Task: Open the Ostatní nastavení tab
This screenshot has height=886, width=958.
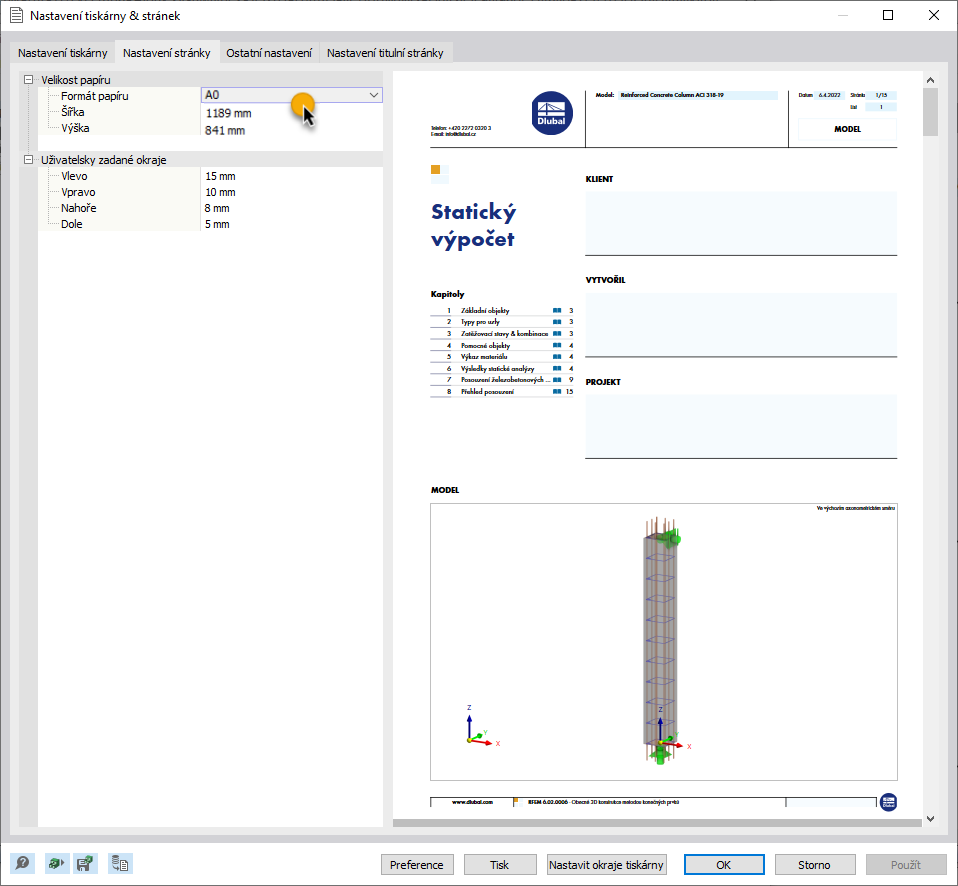Action: coord(269,53)
